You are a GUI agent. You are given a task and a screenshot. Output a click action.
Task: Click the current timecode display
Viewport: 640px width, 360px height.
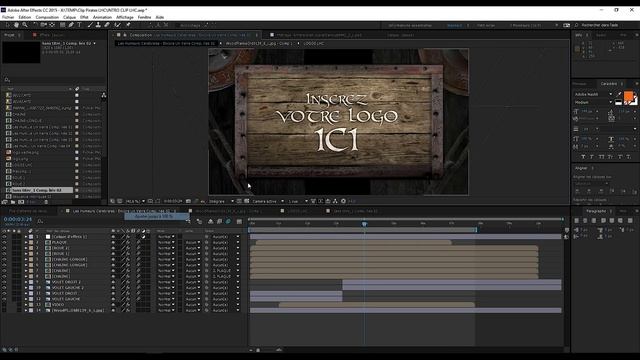[x=18, y=220]
